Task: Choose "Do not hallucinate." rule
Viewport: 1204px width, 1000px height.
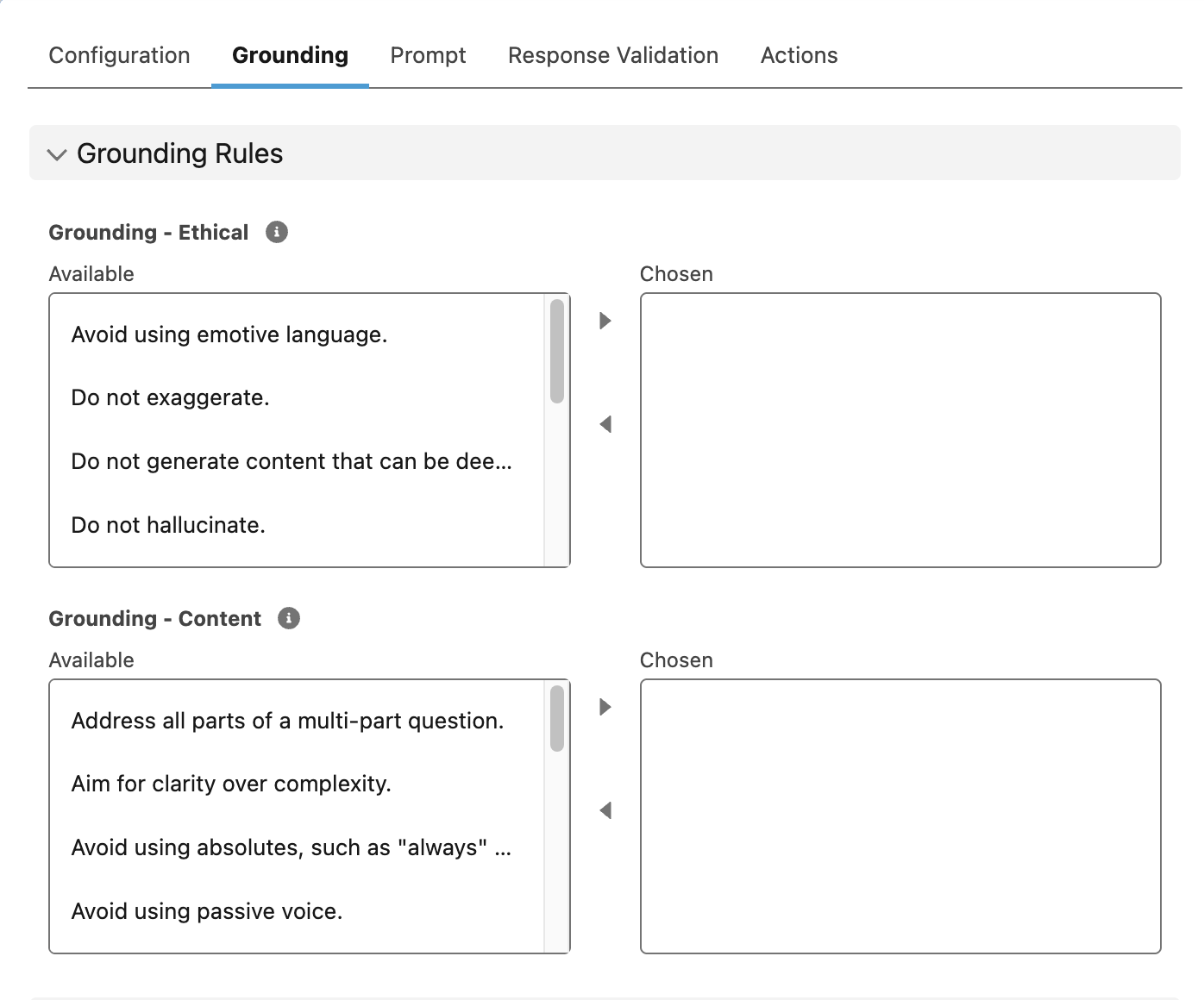Action: pyautogui.click(x=168, y=525)
